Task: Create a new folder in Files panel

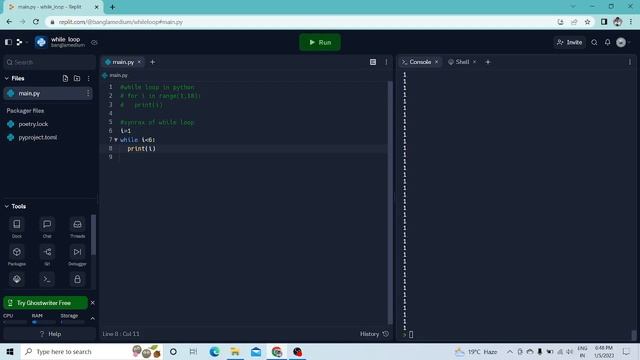Action: [77, 78]
